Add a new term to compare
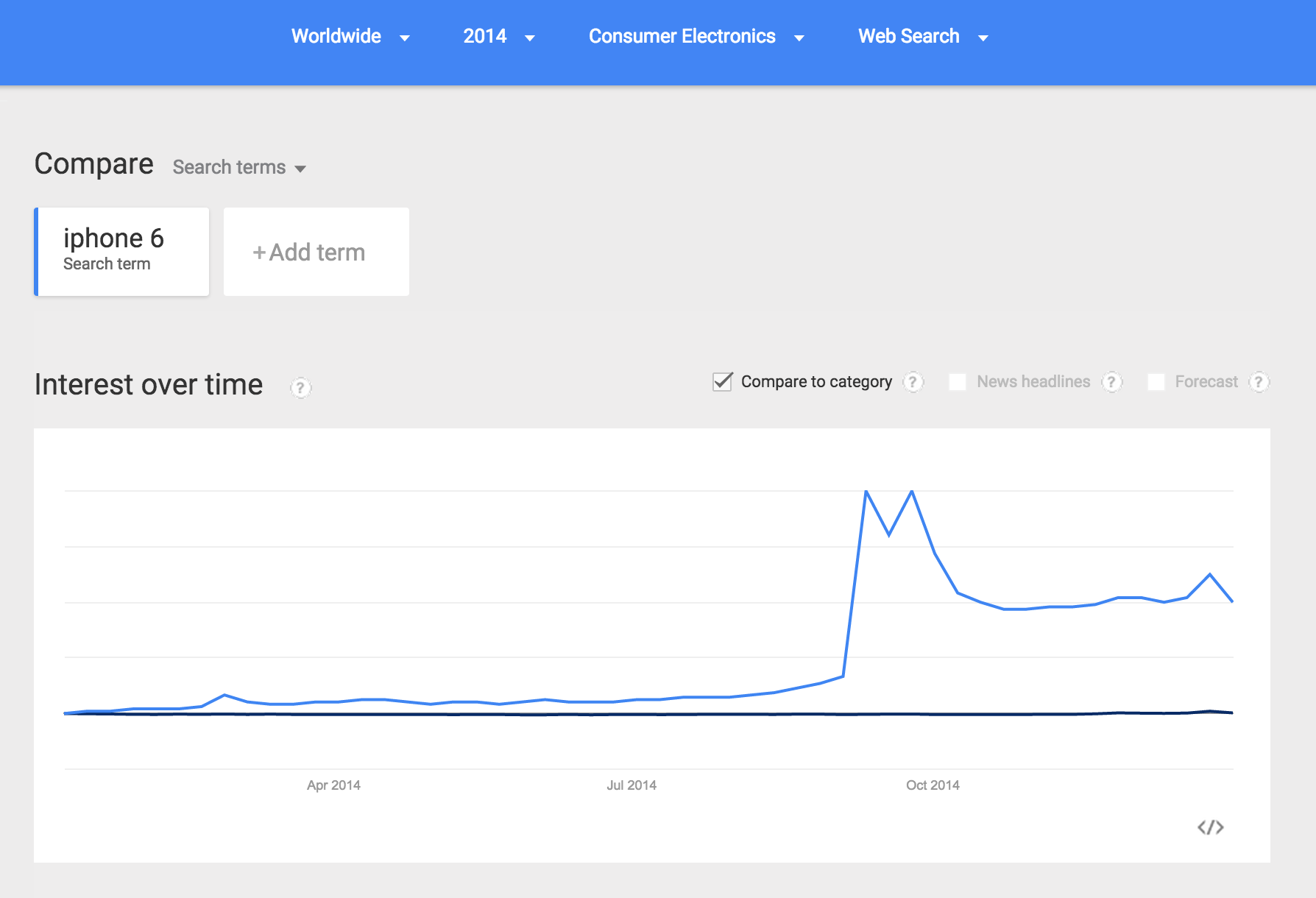 coord(316,252)
